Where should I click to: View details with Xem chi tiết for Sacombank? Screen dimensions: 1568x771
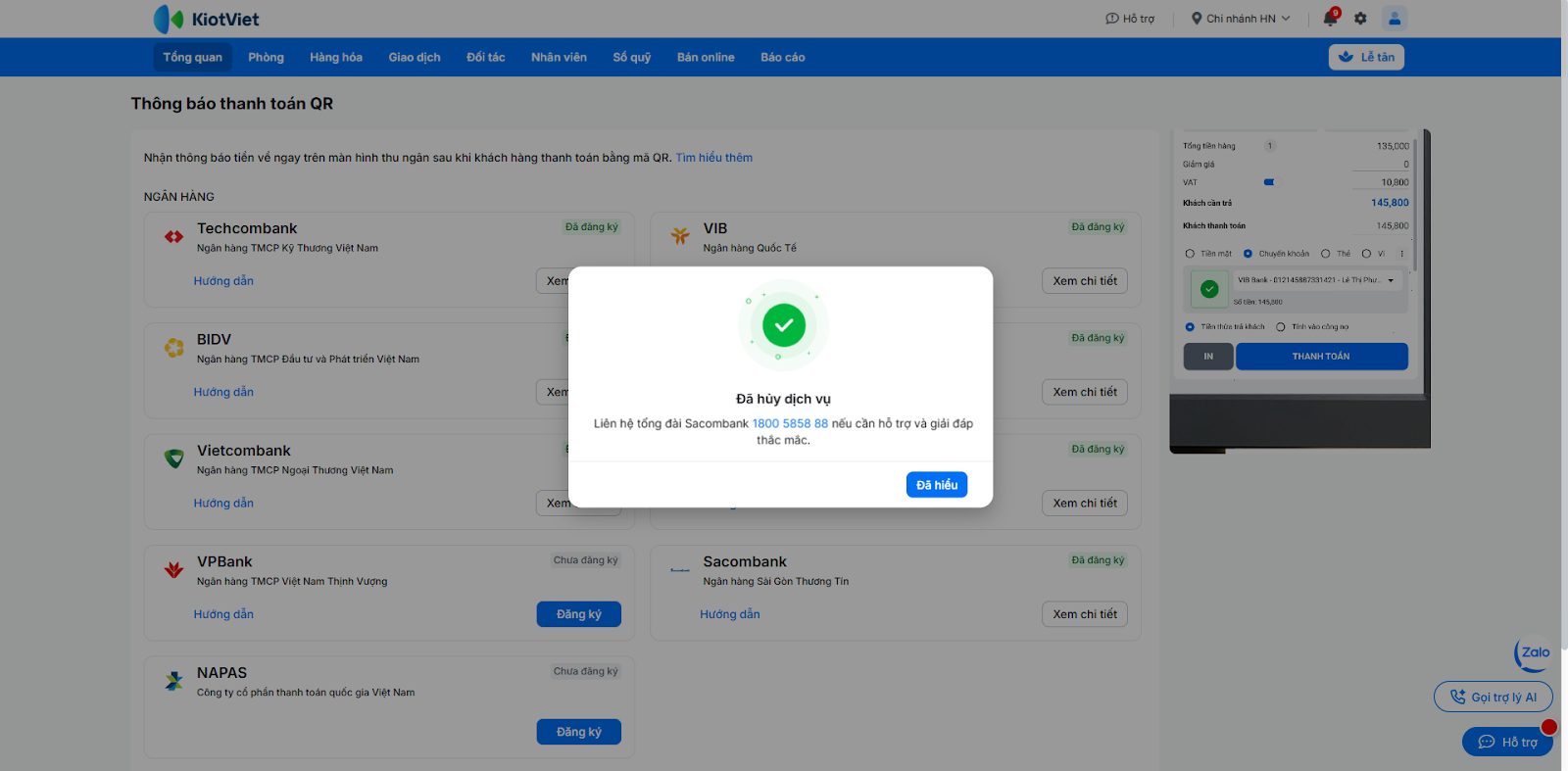pos(1085,614)
